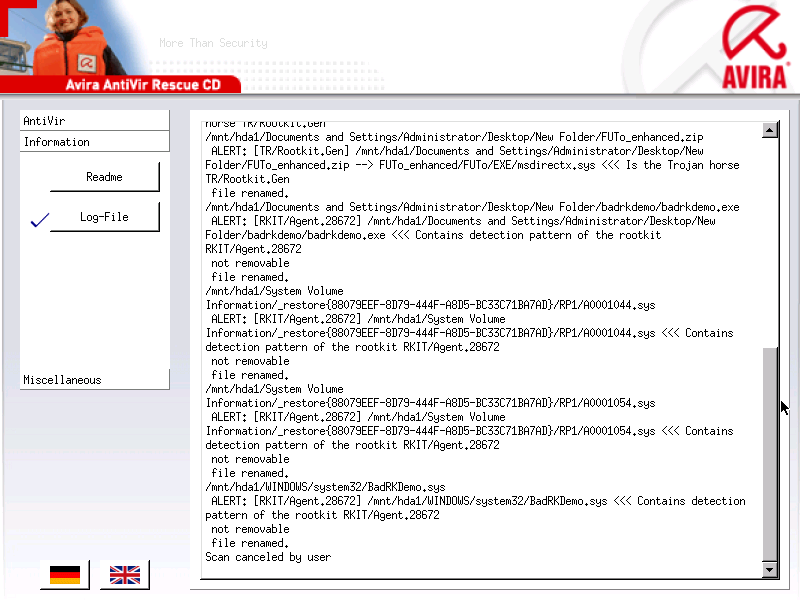The width and height of the screenshot is (800, 600).
Task: Click the BadRKDemo.sys path line
Action: click(x=325, y=487)
